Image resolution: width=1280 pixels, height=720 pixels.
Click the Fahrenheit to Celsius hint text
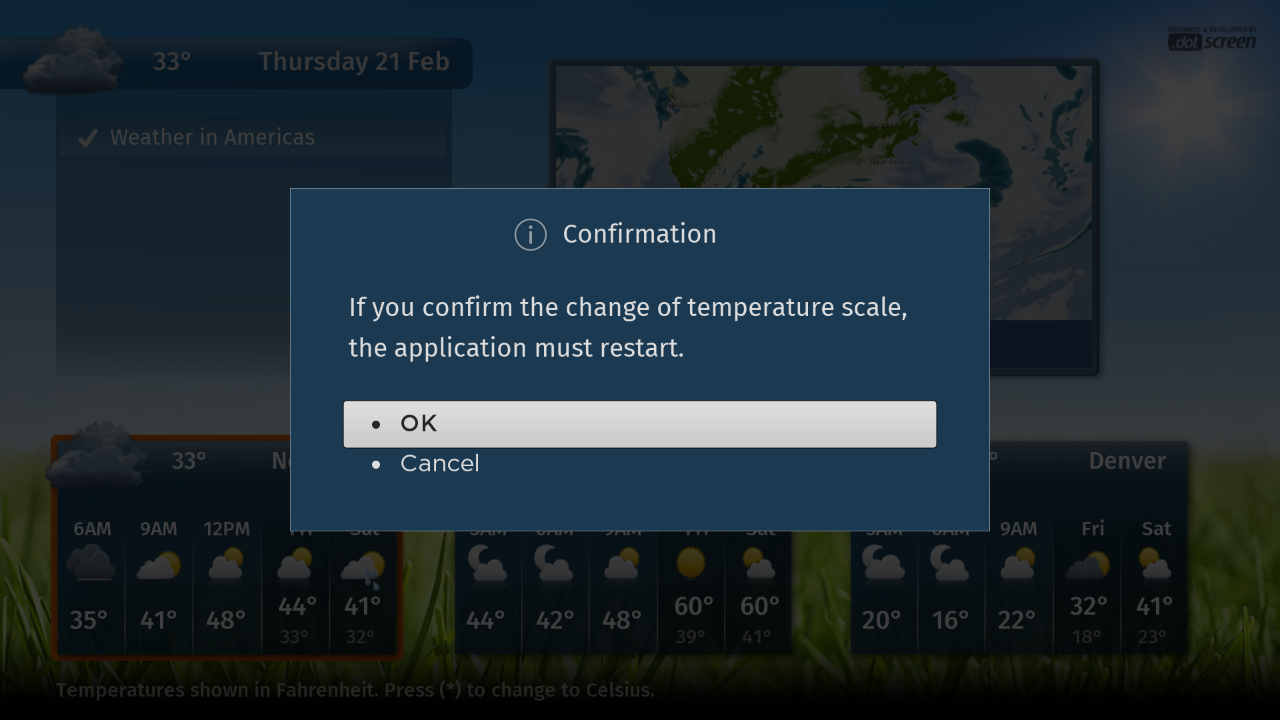click(355, 690)
